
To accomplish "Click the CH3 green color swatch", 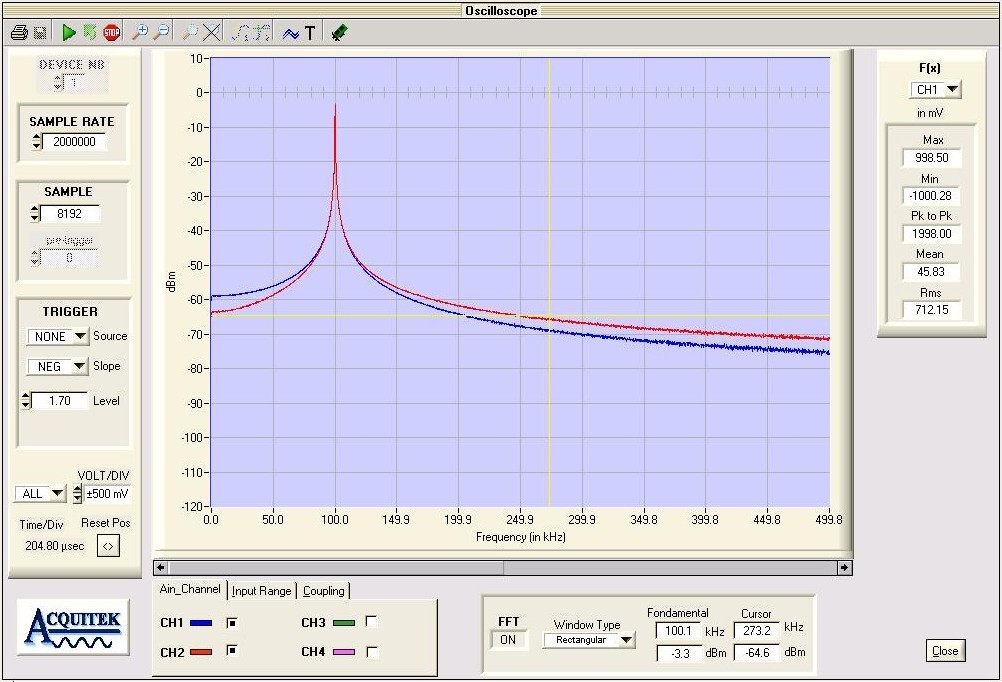I will click(x=344, y=623).
